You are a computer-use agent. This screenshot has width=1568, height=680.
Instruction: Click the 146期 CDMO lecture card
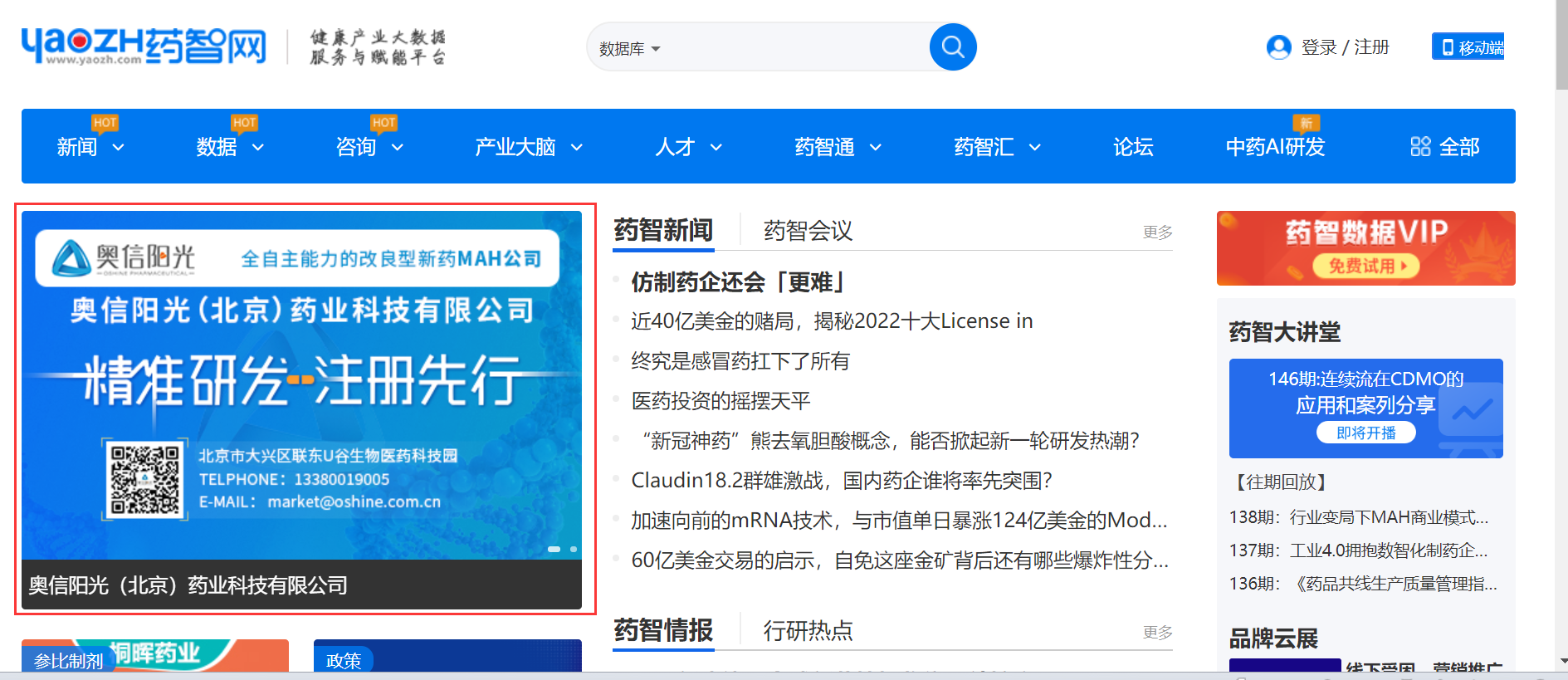coord(1365,408)
